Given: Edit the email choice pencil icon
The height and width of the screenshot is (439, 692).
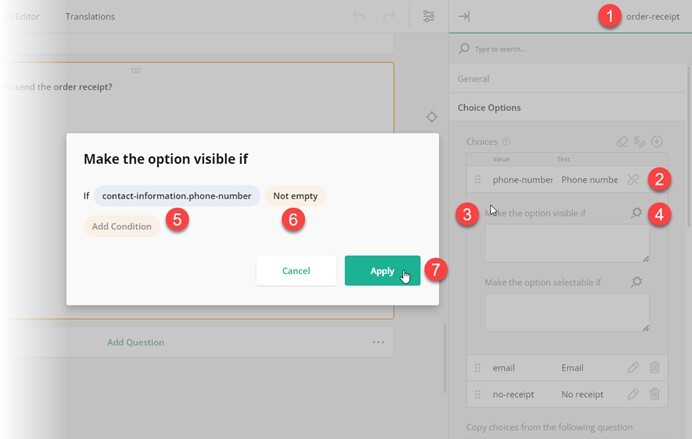Looking at the screenshot, I should [633, 367].
